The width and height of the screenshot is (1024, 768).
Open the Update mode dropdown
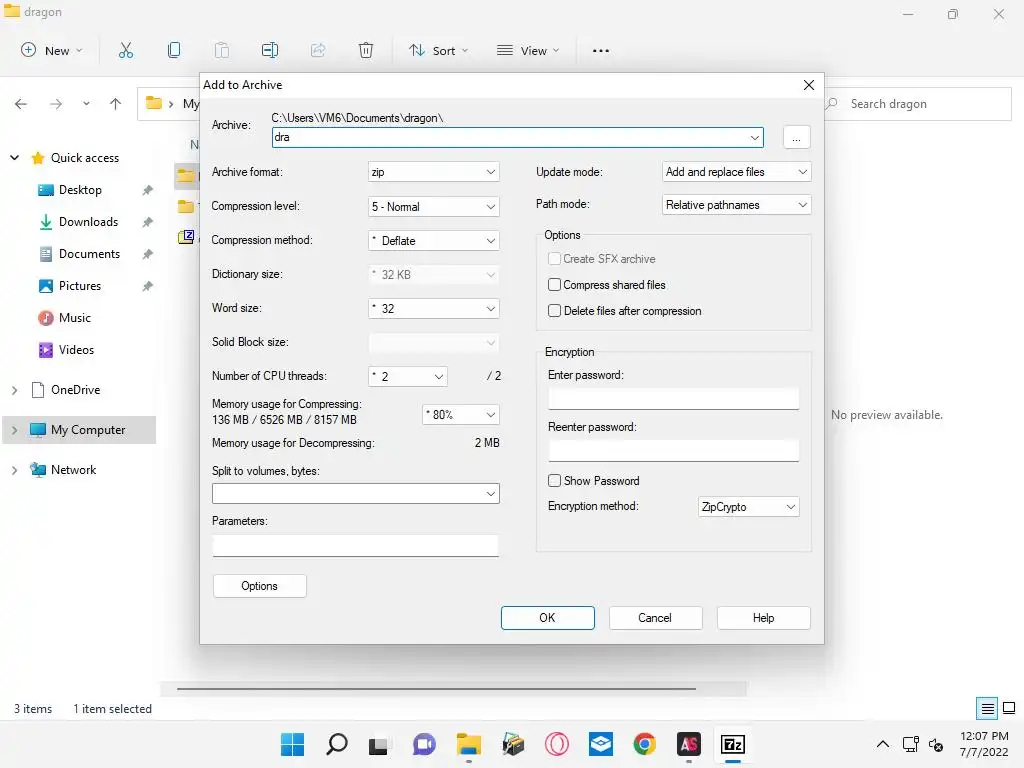coord(737,172)
